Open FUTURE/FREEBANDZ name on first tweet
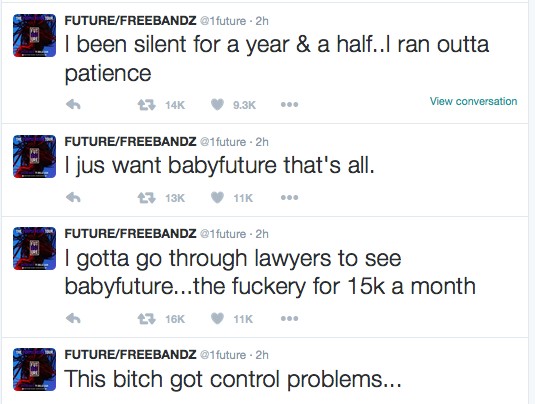The image size is (535, 404). 130,20
